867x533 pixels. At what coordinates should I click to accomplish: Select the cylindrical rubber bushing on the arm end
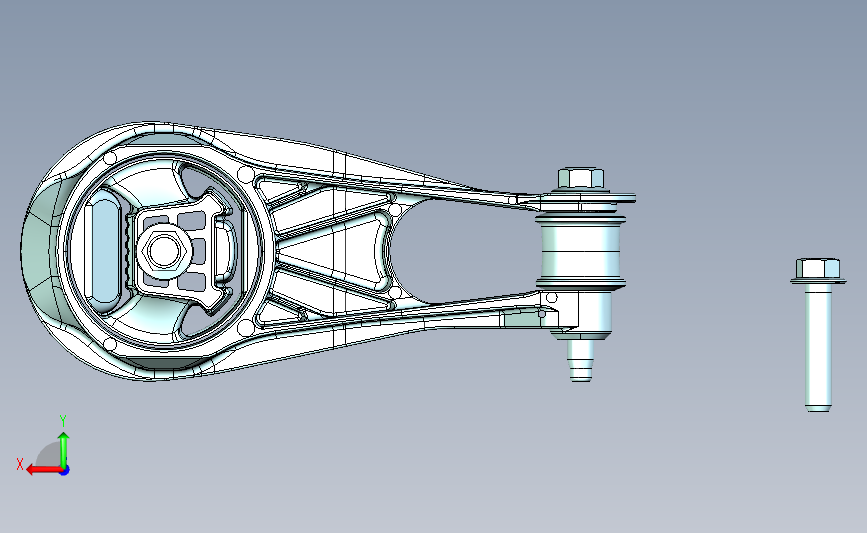581,252
